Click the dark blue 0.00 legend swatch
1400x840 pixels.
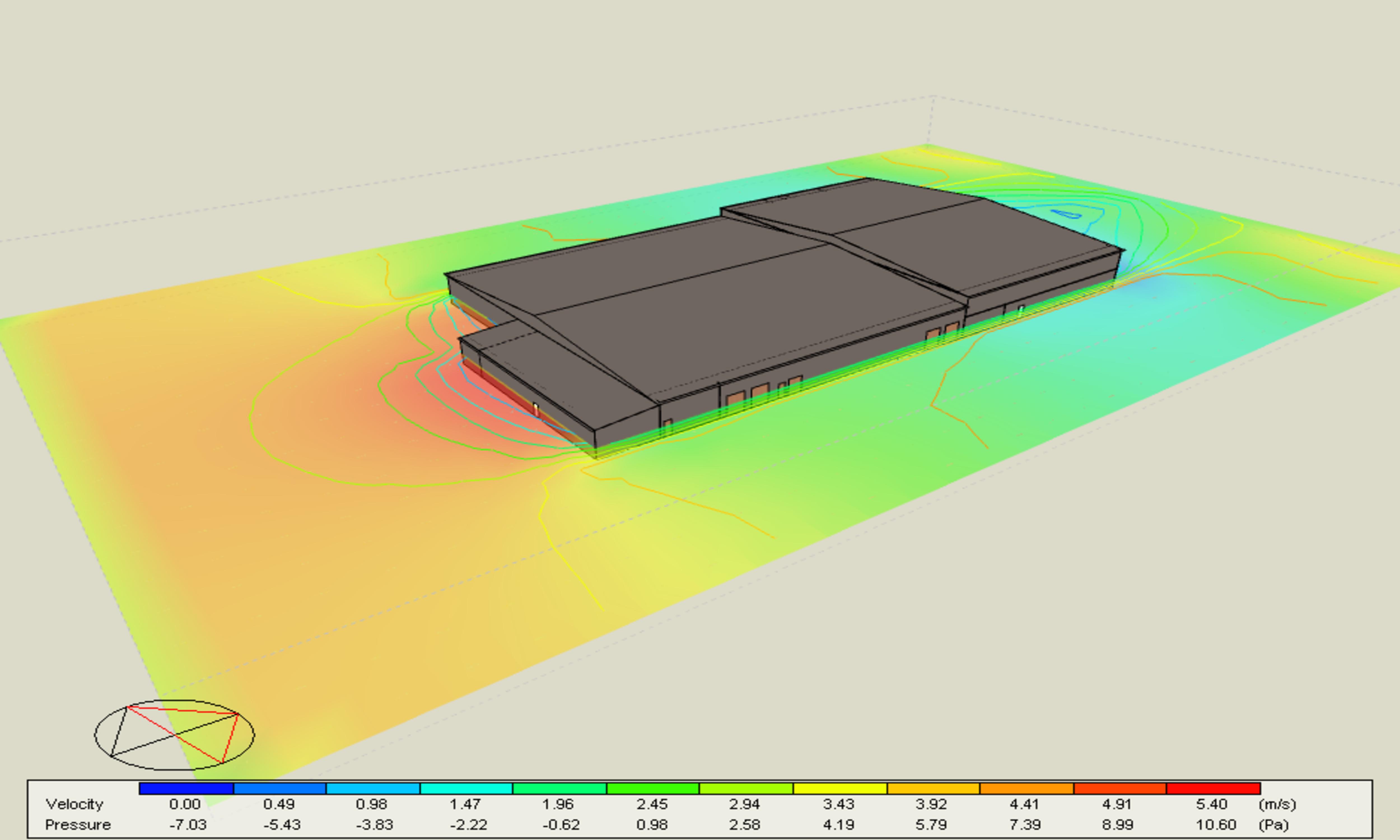[x=186, y=788]
